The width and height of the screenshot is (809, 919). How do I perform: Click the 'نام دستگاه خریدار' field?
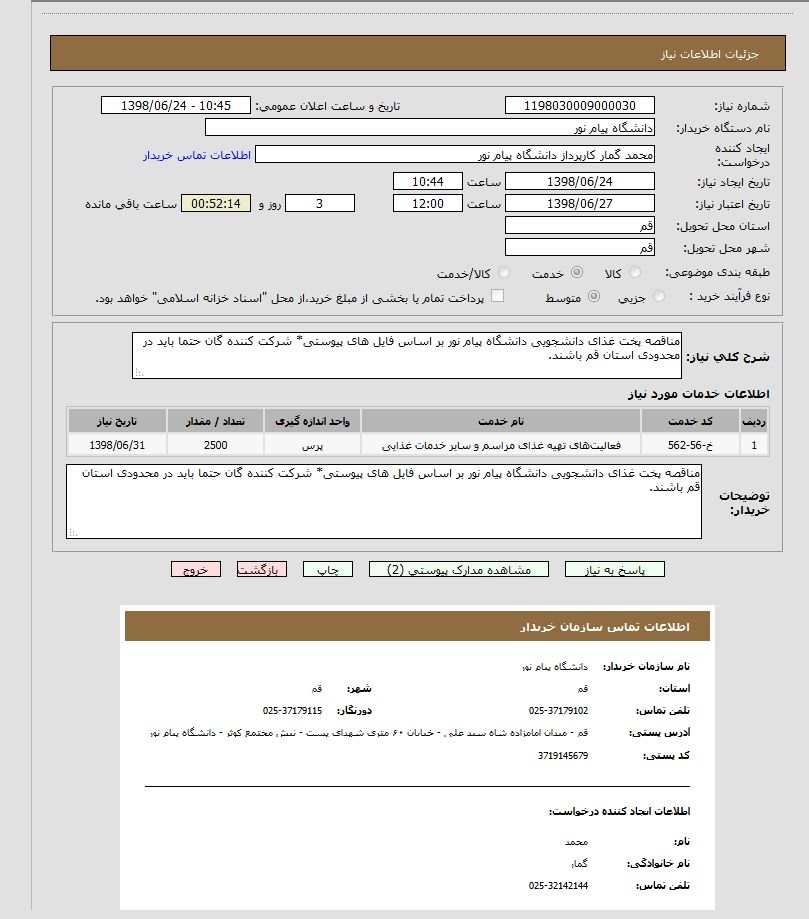point(430,128)
